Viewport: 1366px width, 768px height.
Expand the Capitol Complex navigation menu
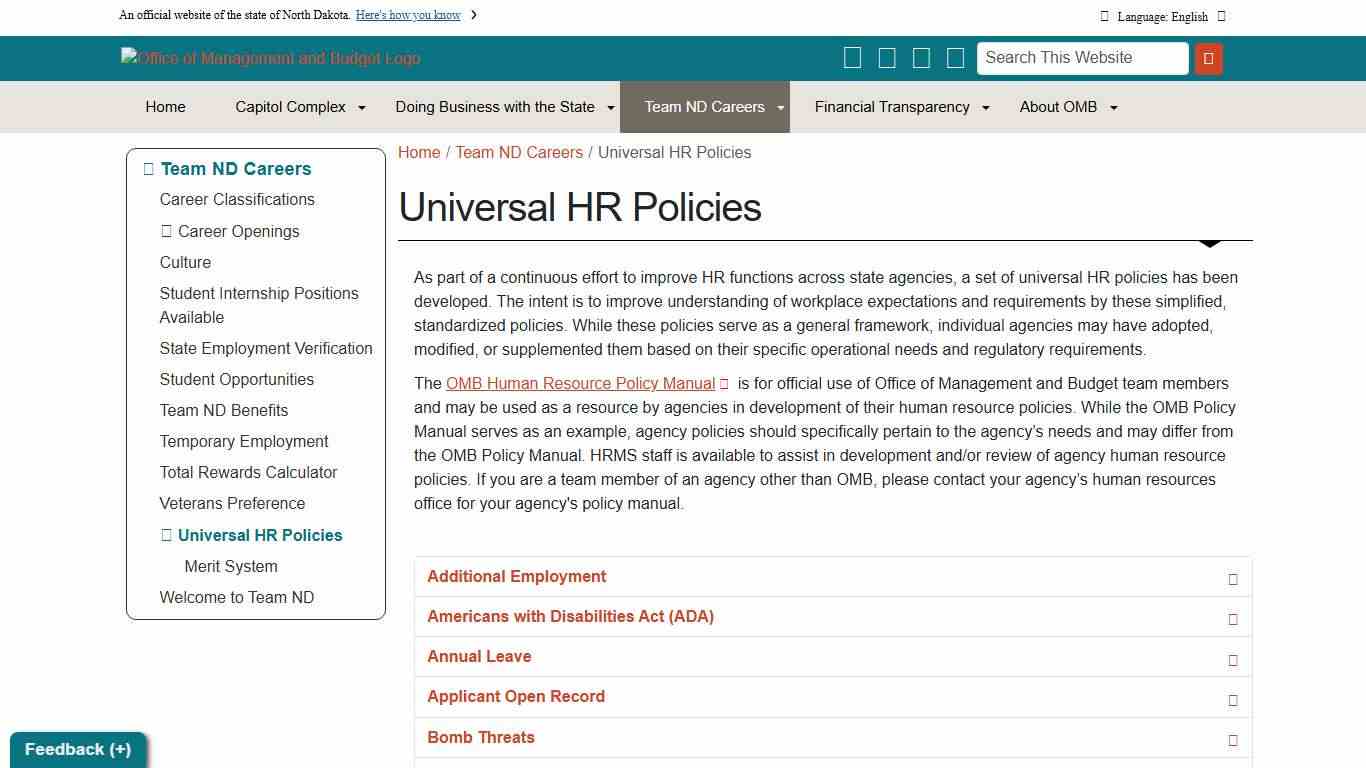(x=289, y=107)
